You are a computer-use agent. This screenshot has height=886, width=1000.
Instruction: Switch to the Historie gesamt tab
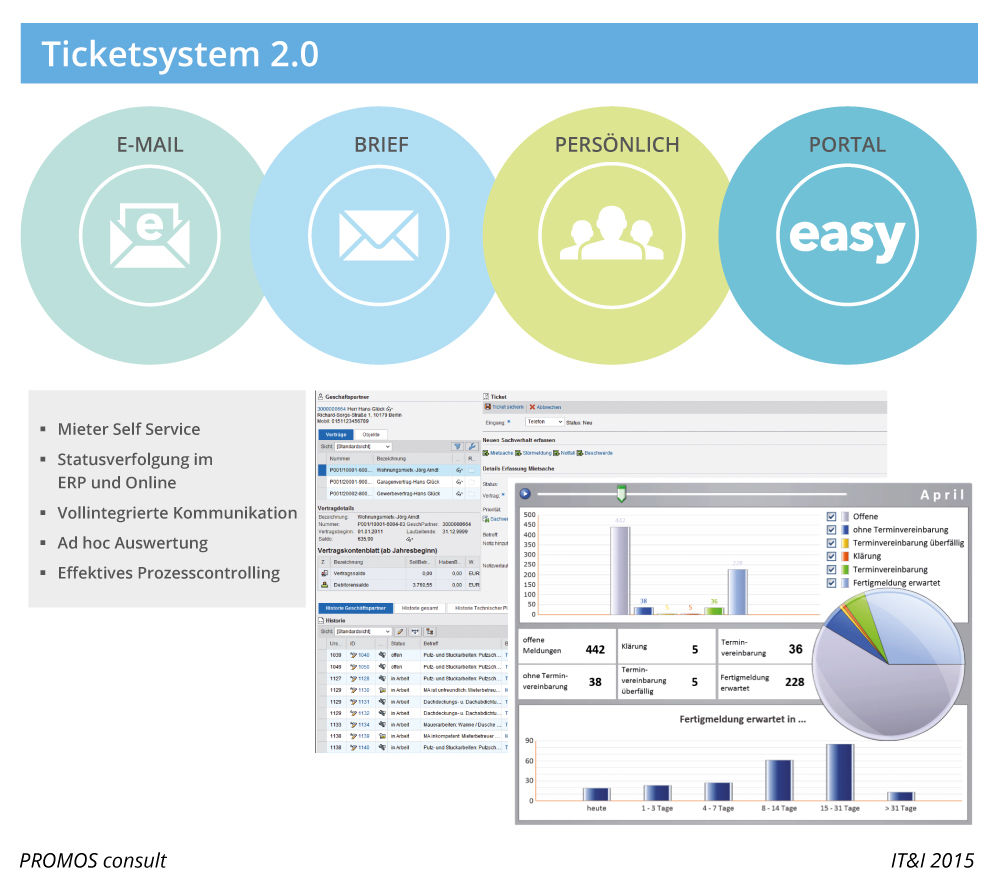[x=419, y=608]
